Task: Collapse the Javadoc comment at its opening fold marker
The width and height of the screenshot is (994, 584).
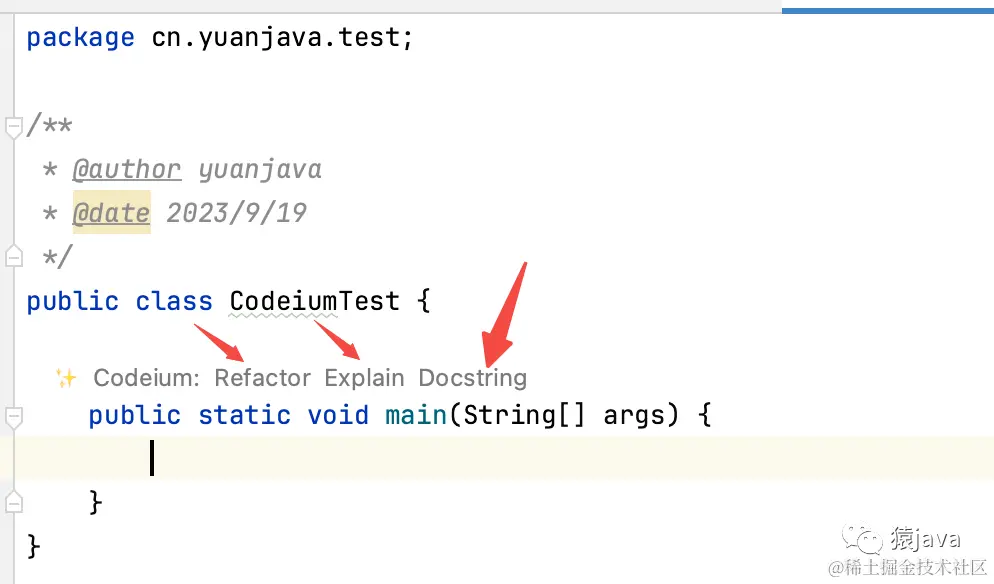Action: (13, 127)
